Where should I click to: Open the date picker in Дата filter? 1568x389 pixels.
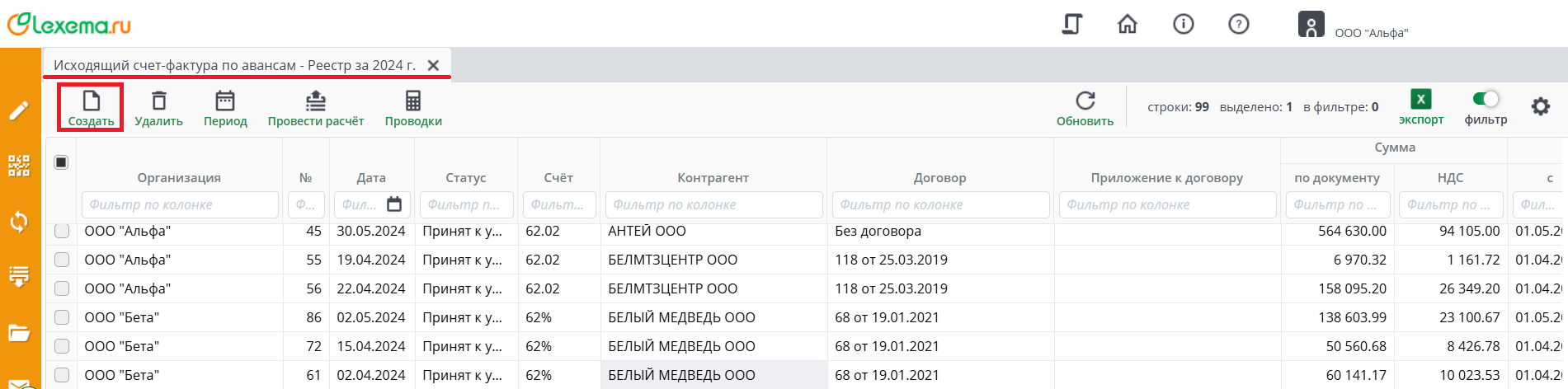click(394, 204)
